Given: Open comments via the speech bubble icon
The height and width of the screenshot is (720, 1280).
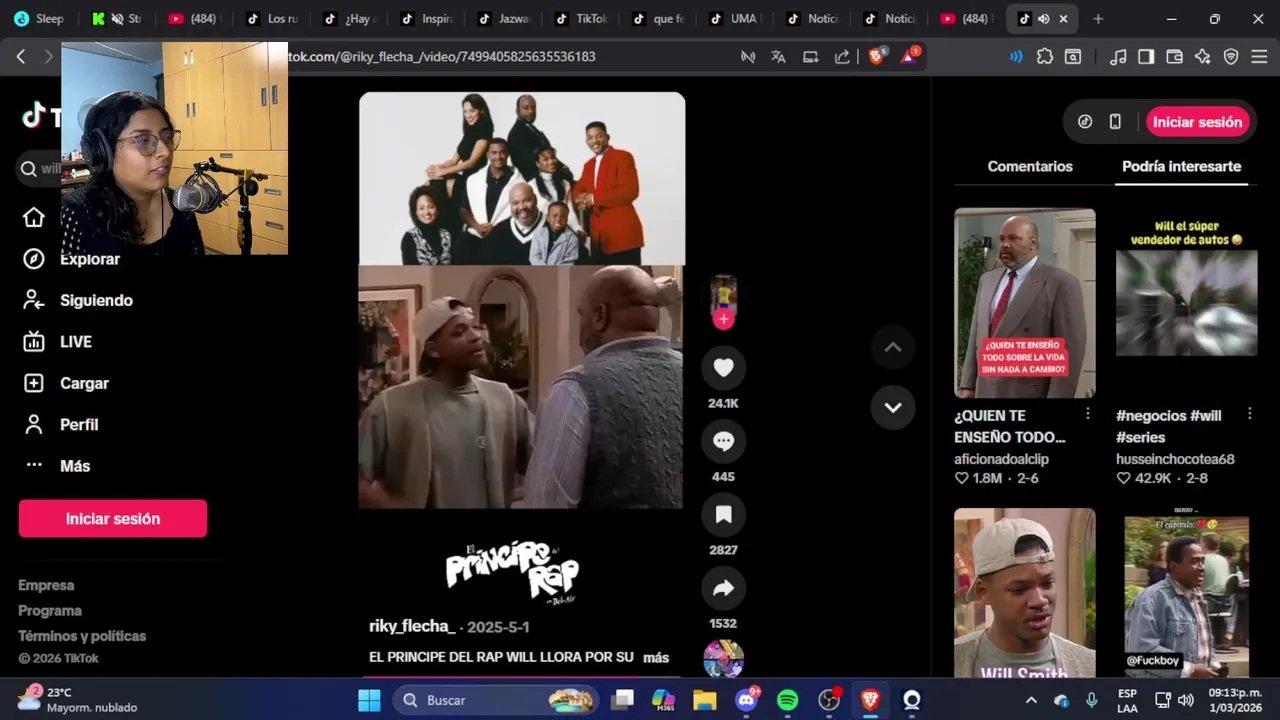Looking at the screenshot, I should pos(723,441).
